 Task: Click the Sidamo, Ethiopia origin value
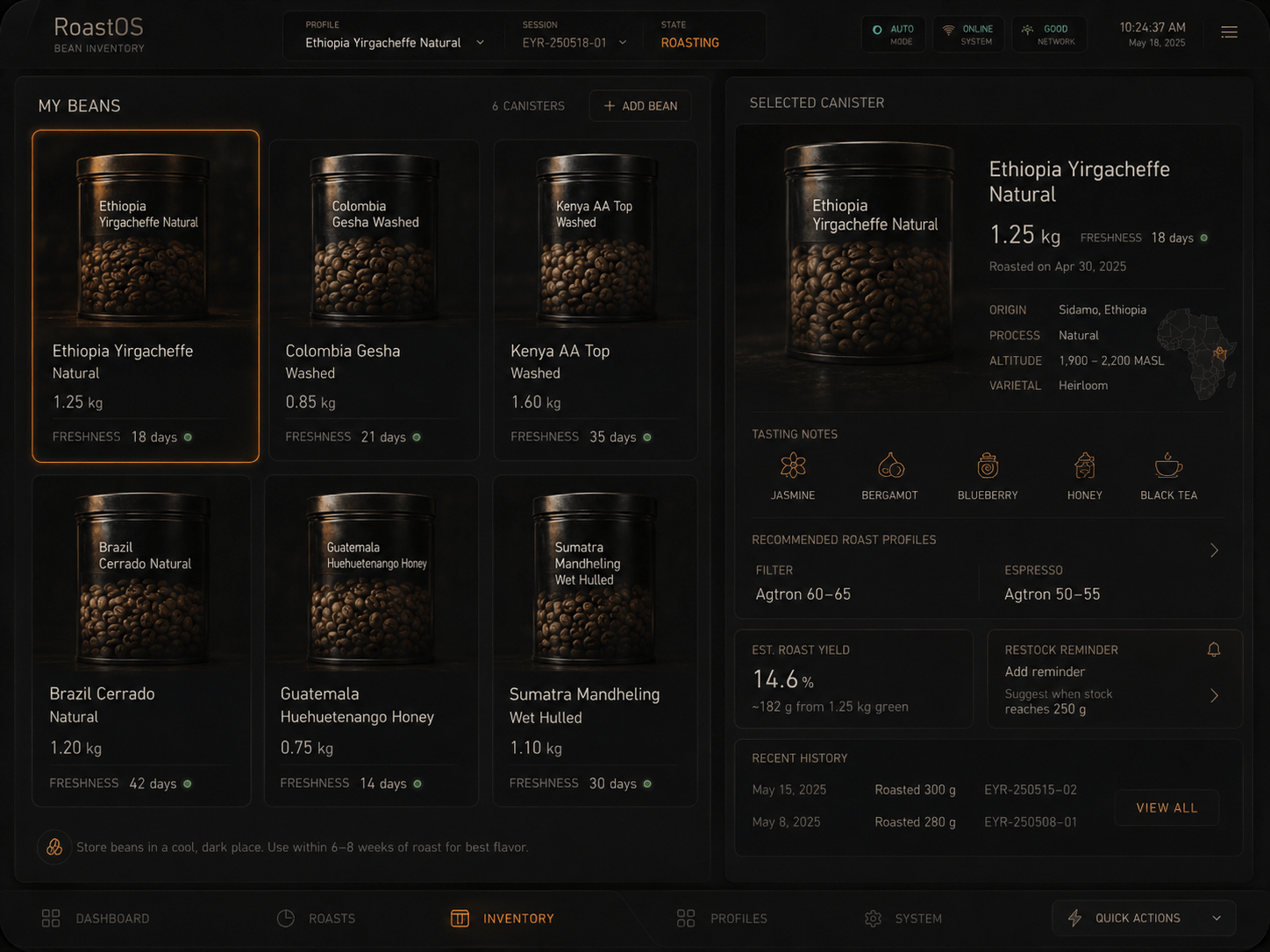click(1102, 310)
